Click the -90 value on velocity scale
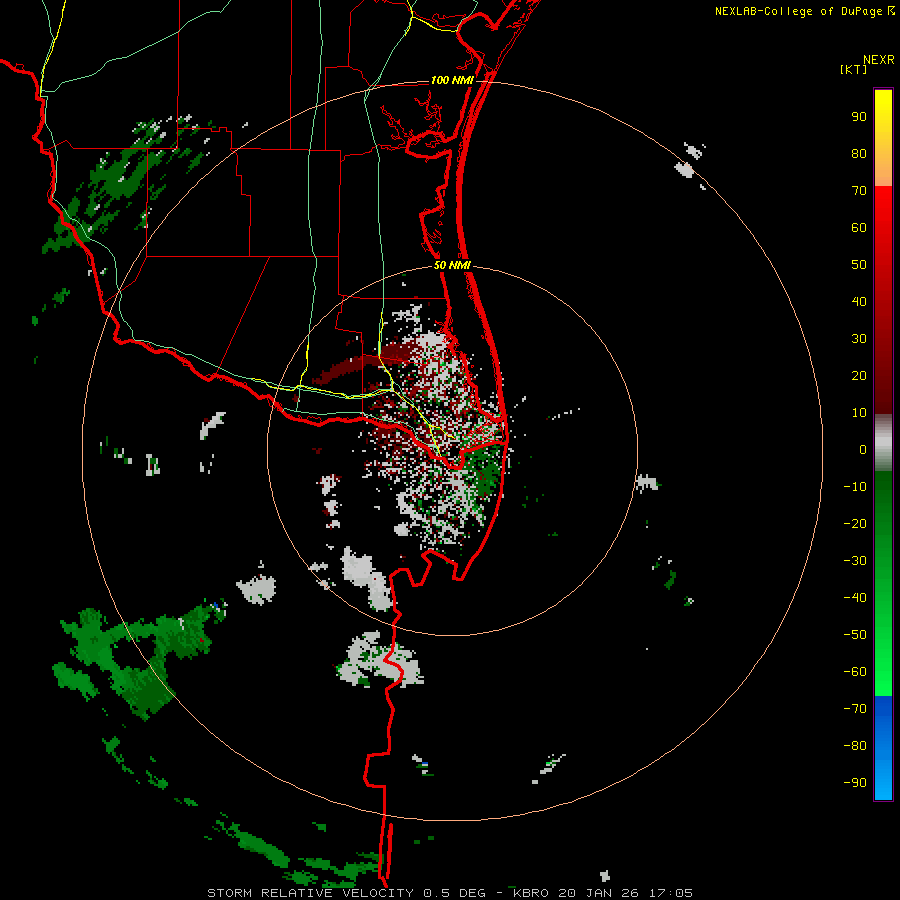900x900 pixels. coord(855,783)
